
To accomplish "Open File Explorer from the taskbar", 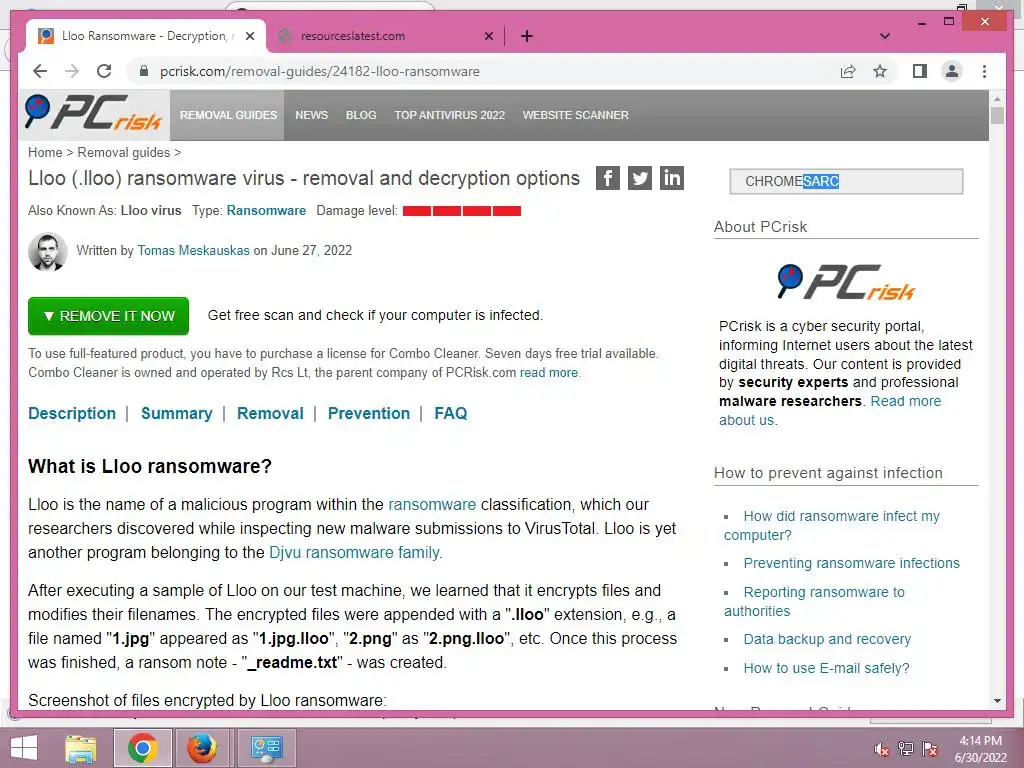I will 80,748.
